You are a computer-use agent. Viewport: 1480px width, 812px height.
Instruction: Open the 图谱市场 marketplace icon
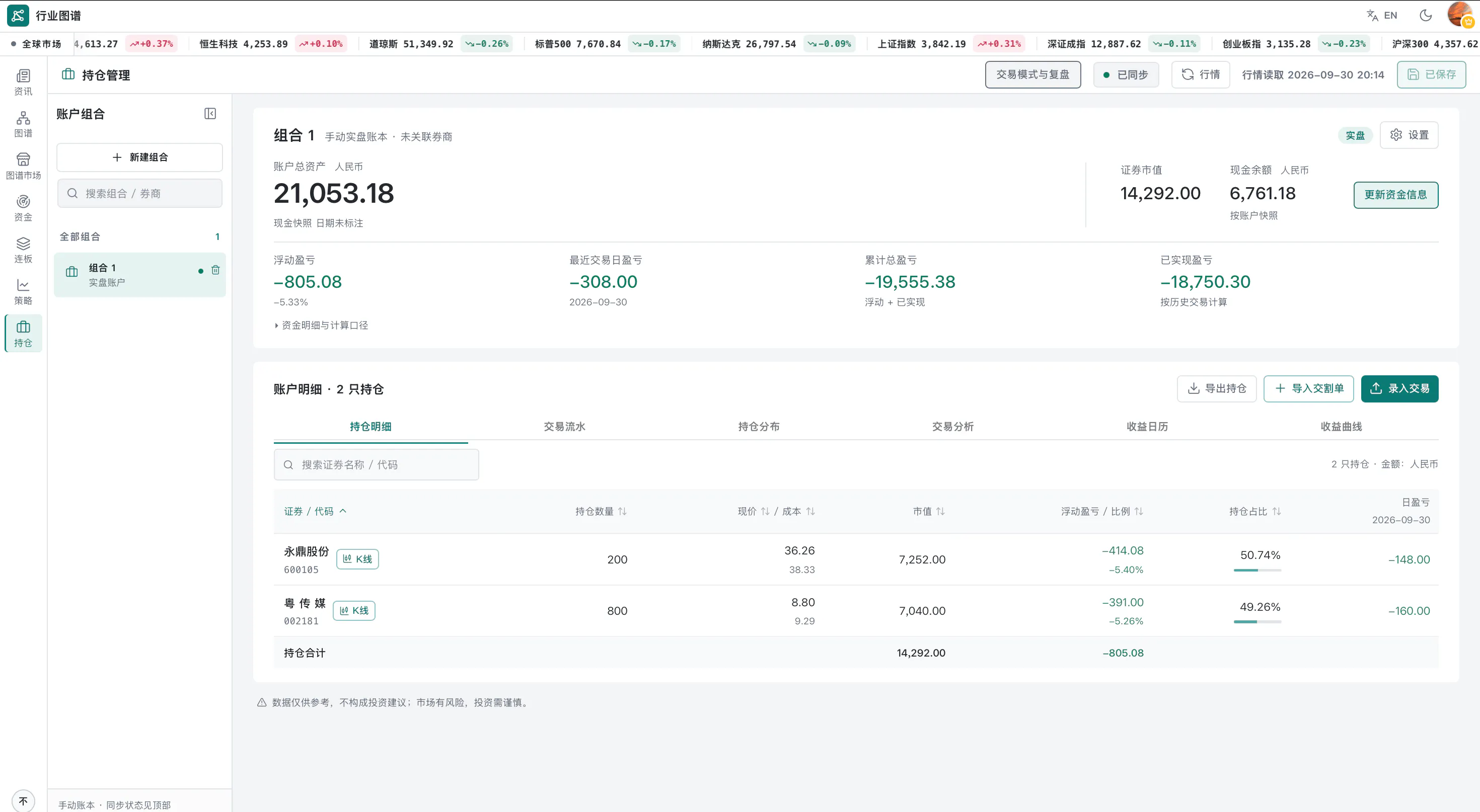(x=23, y=166)
